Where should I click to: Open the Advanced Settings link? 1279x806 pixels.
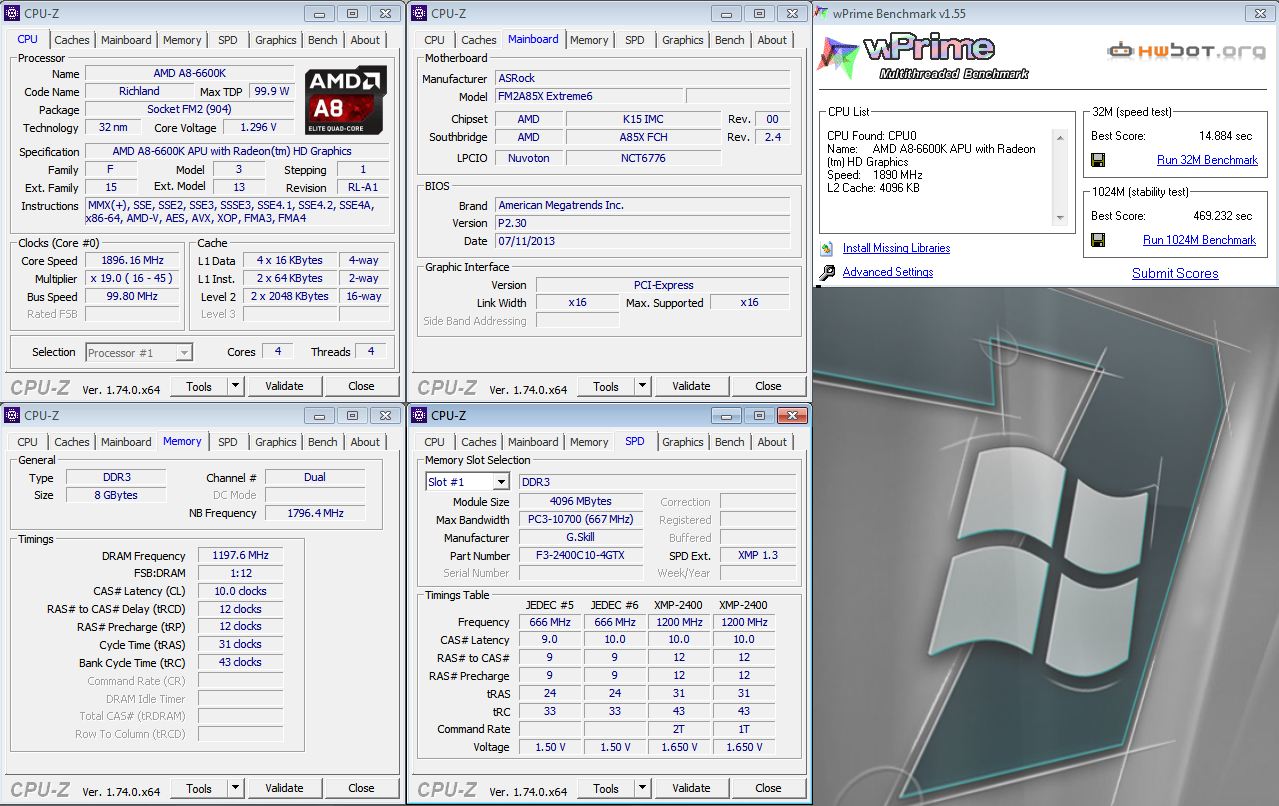[x=888, y=272]
